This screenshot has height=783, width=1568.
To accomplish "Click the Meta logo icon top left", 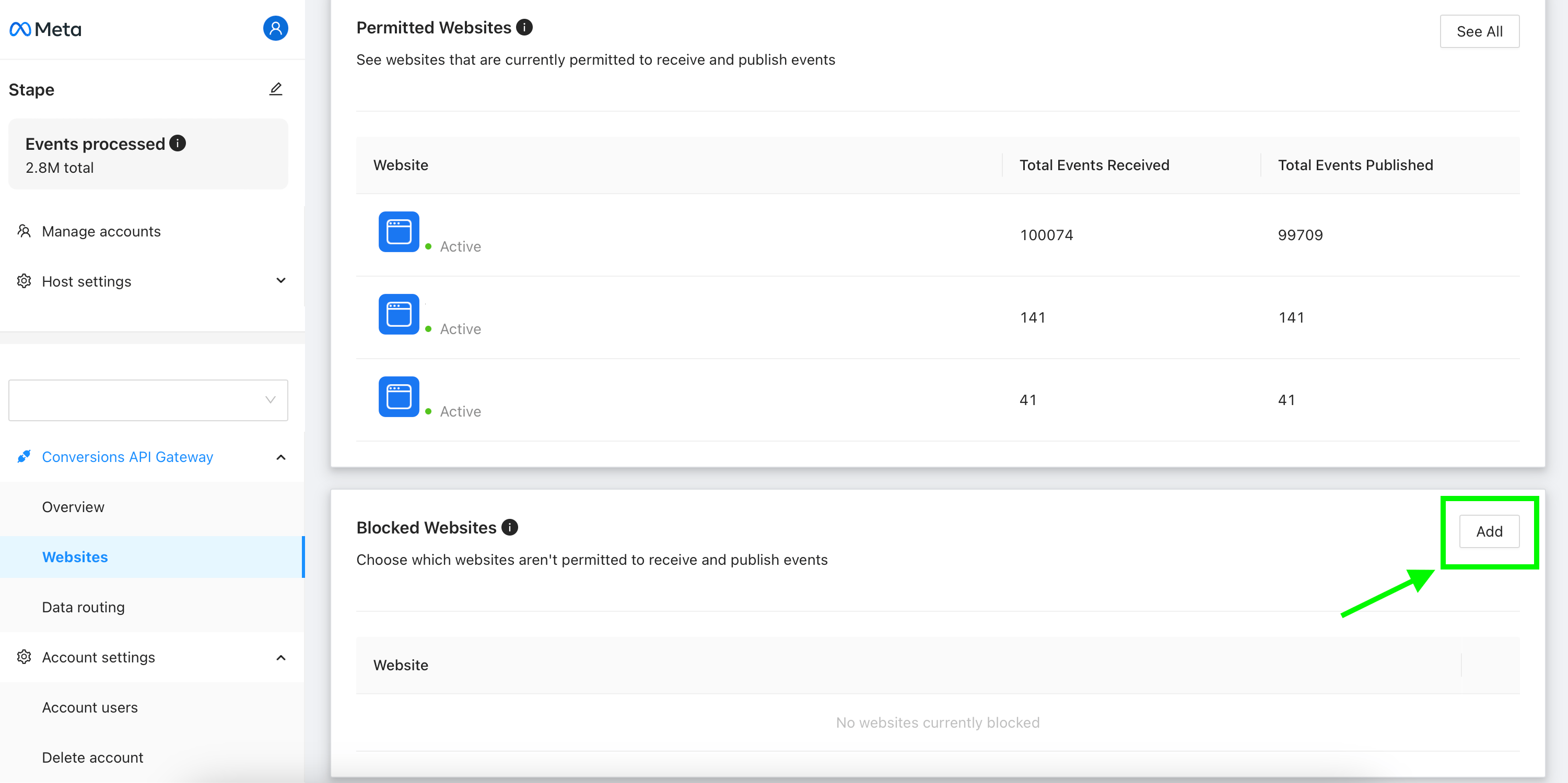I will point(21,27).
